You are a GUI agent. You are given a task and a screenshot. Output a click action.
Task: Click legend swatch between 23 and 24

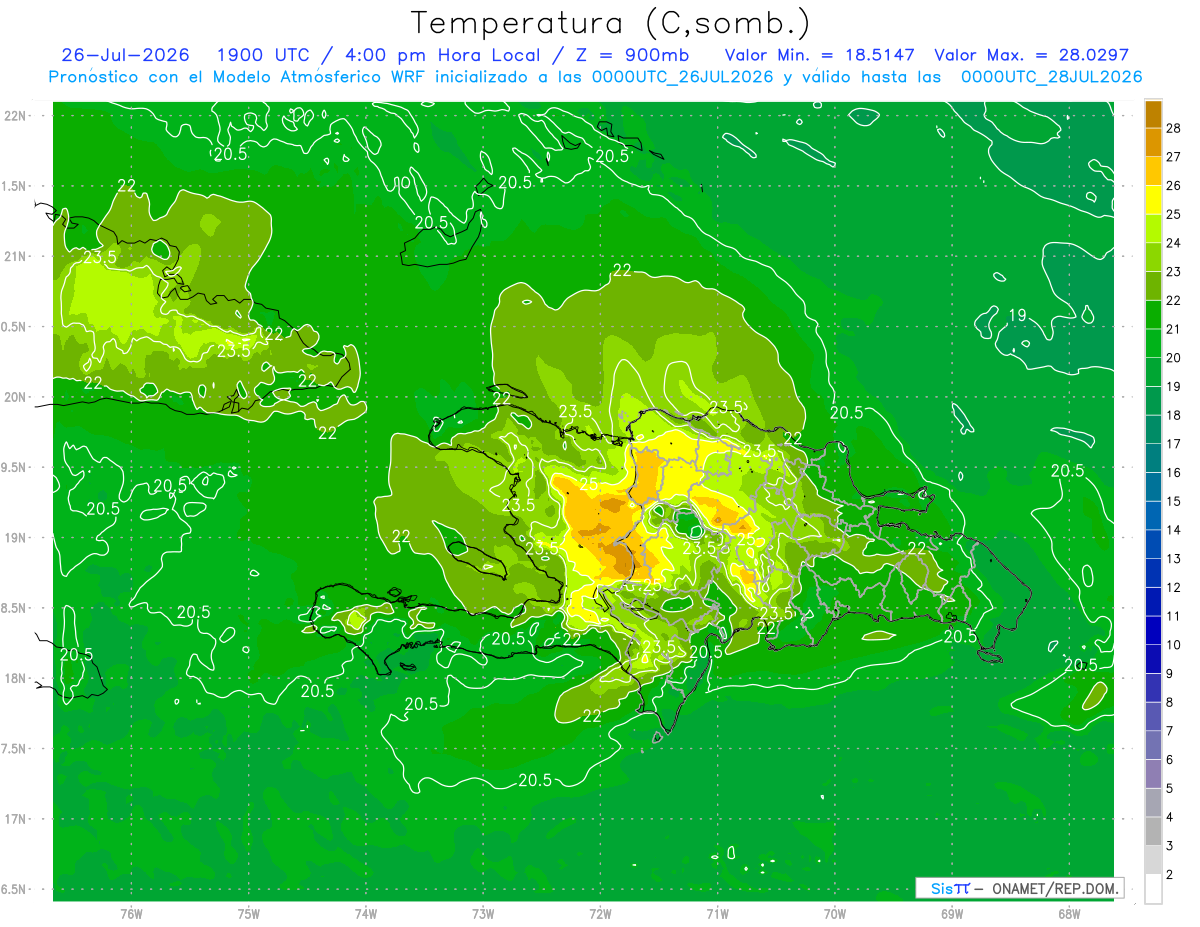1153,257
